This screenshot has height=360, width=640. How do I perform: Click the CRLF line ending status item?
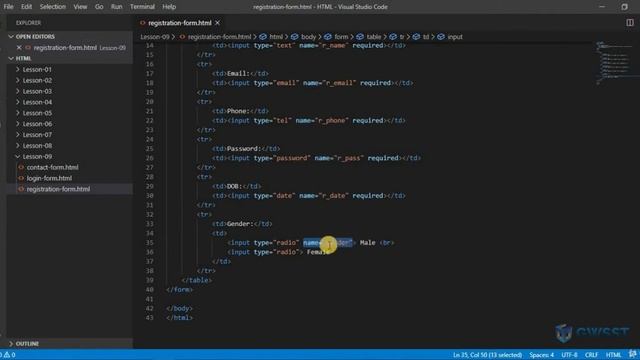pos(591,355)
